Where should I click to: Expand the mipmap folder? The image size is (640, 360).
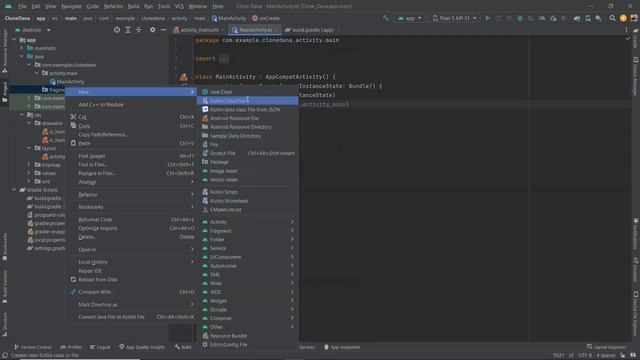29,165
